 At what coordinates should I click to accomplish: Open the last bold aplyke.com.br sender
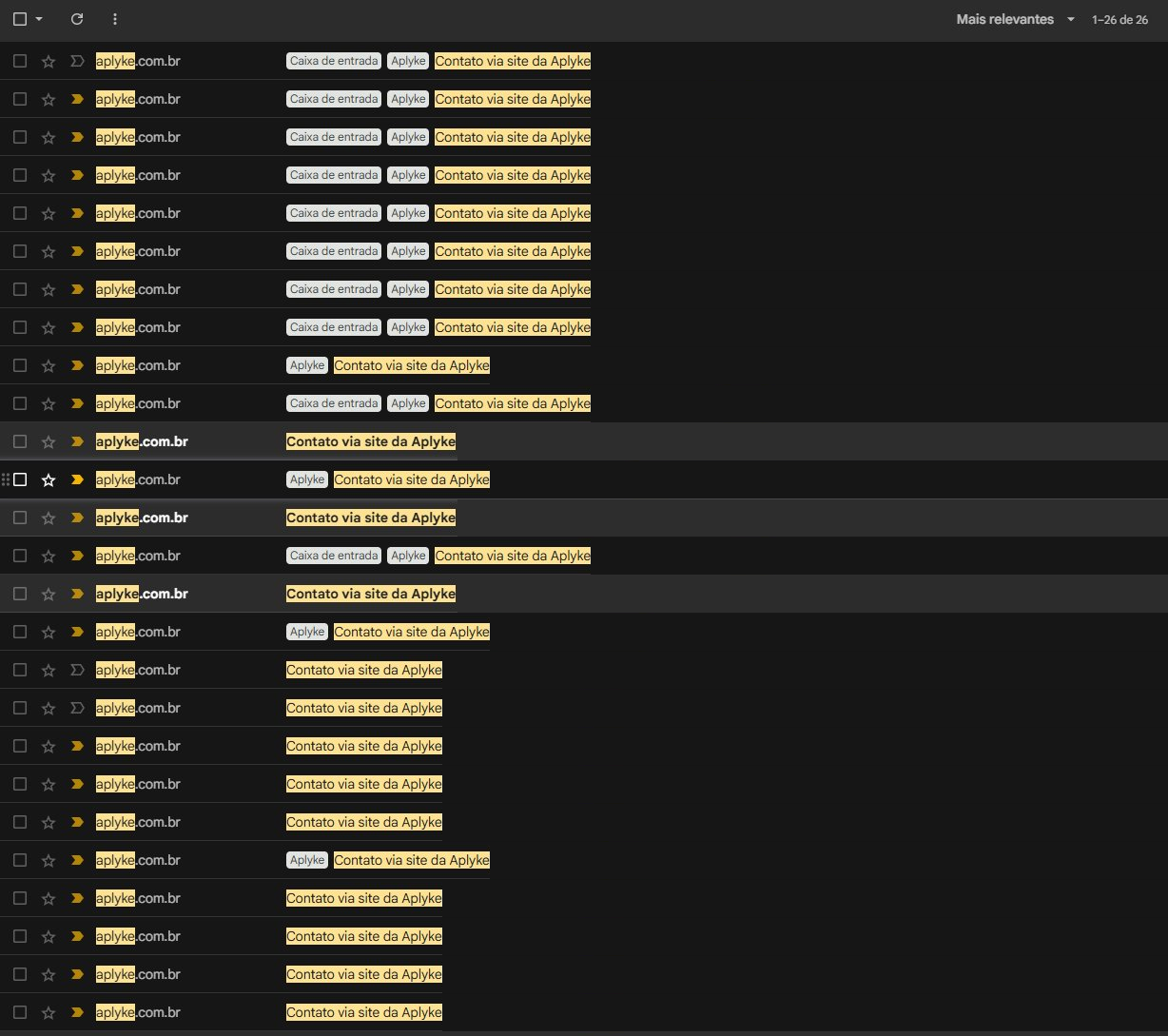[x=142, y=594]
